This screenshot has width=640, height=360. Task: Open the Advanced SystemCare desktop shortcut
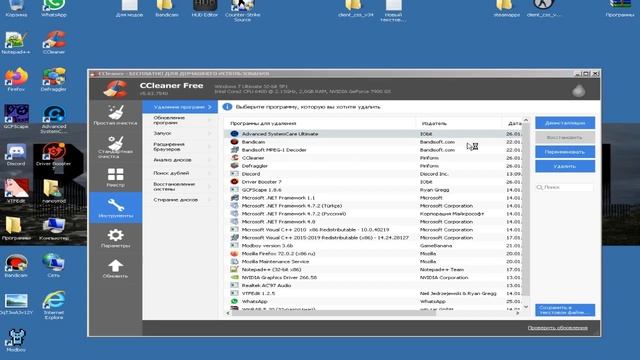pyautogui.click(x=53, y=119)
